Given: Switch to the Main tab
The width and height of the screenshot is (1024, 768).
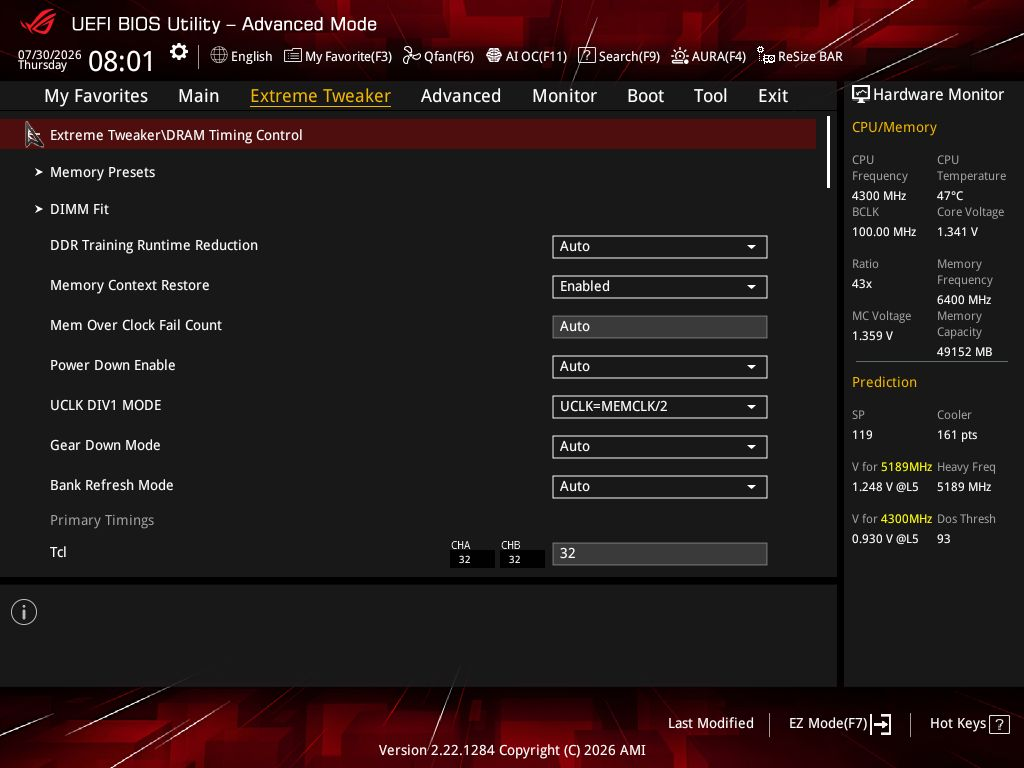Looking at the screenshot, I should pyautogui.click(x=199, y=96).
